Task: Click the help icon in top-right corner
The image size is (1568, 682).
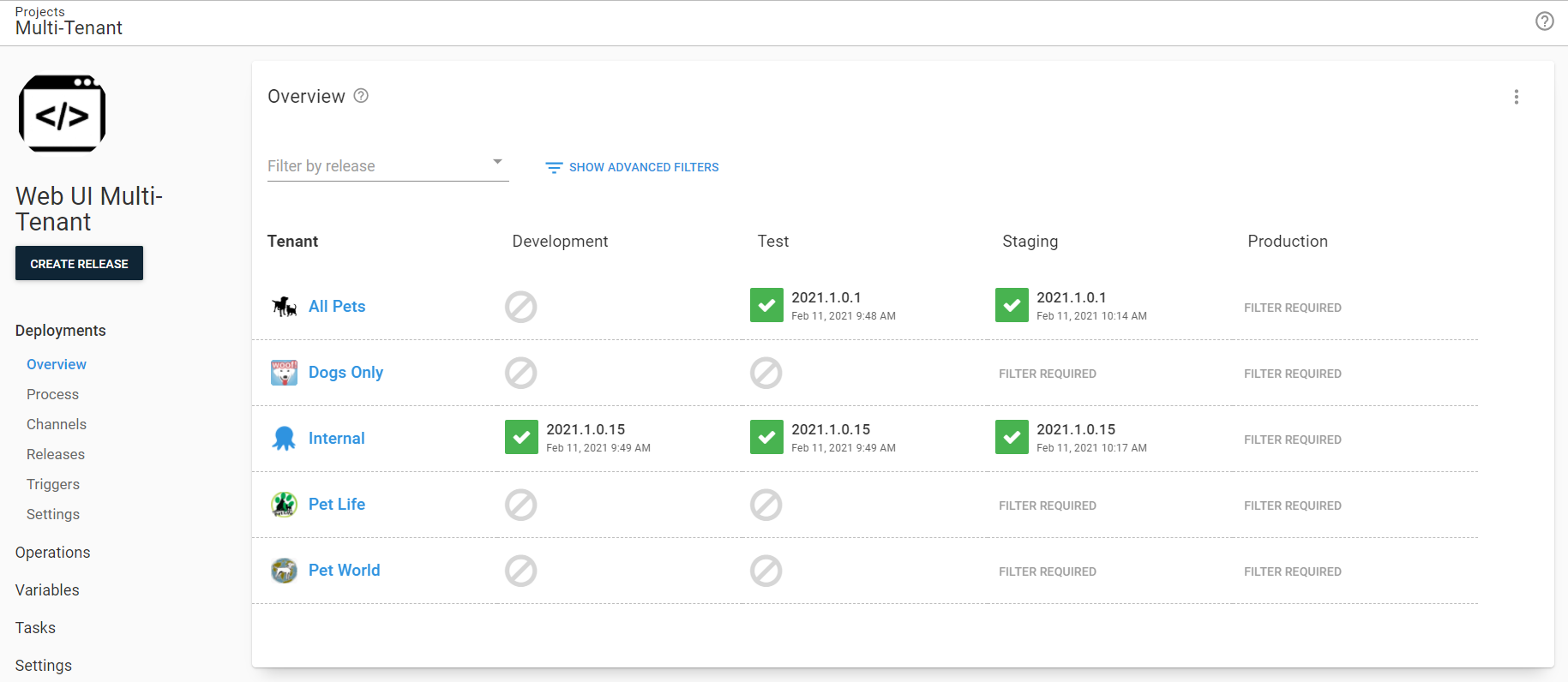Action: coord(1544,21)
